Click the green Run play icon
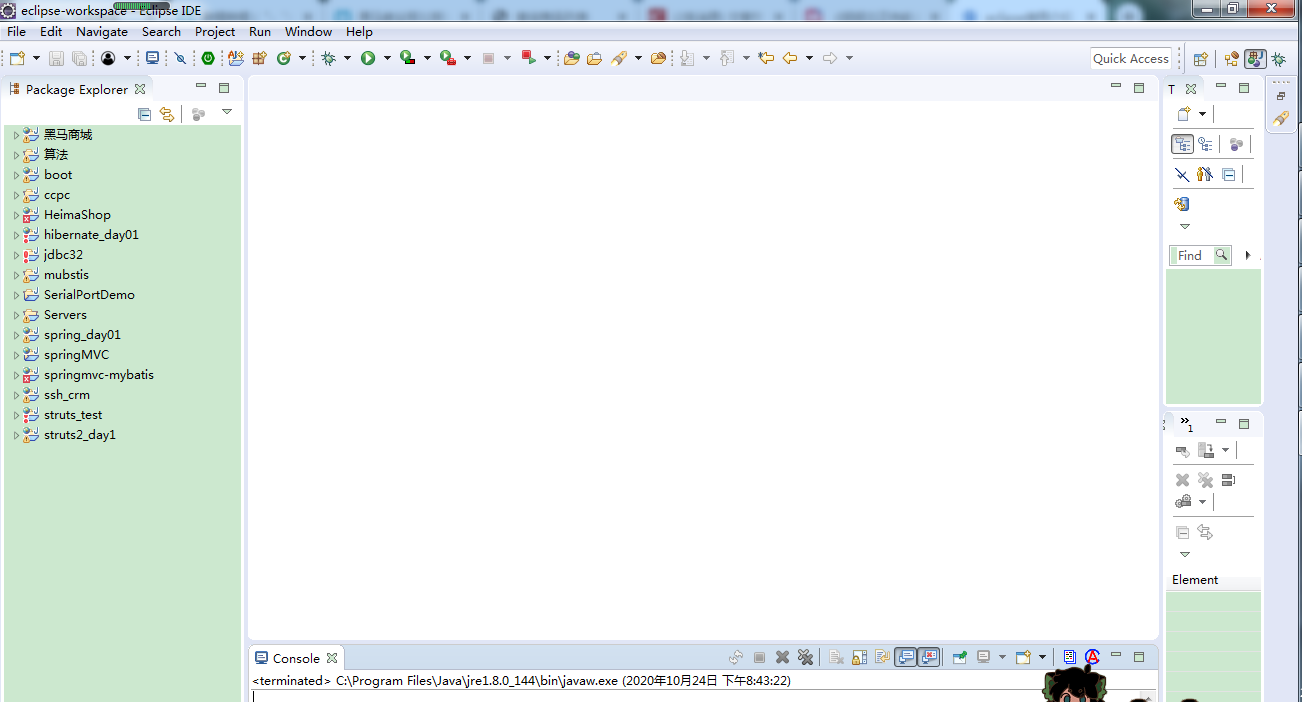Image resolution: width=1302 pixels, height=702 pixels. pyautogui.click(x=368, y=58)
